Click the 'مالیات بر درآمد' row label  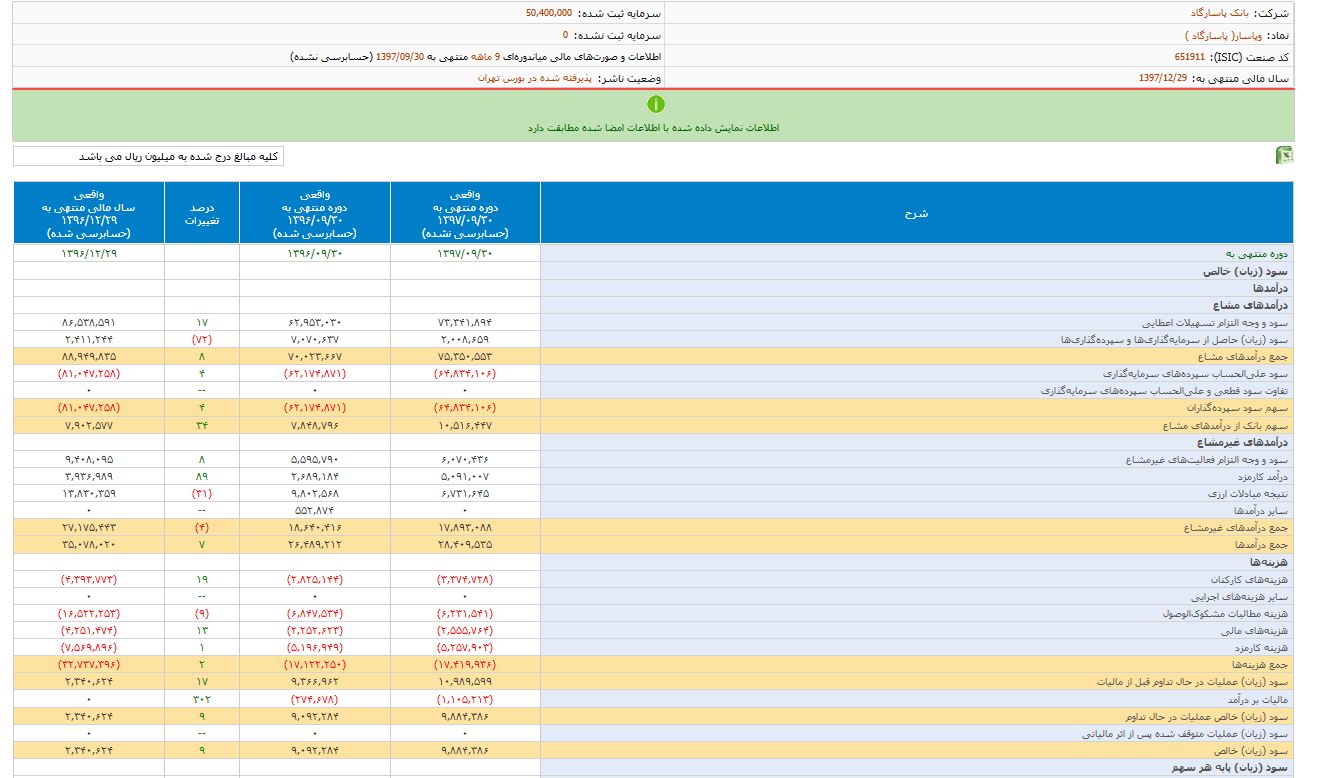pyautogui.click(x=1257, y=700)
